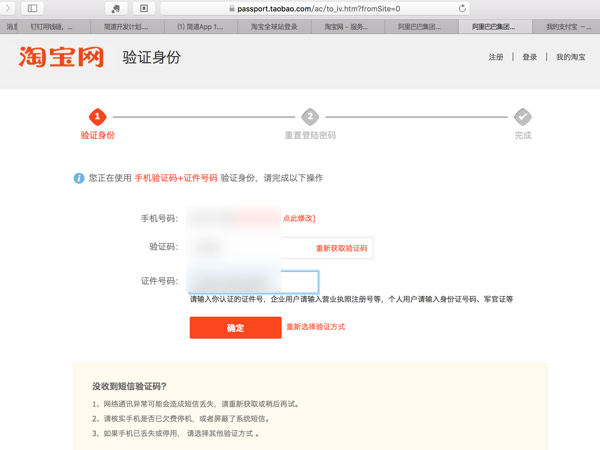Switch to the 淘宝全球站登录 tab
This screenshot has height=450, width=600.
tap(274, 27)
